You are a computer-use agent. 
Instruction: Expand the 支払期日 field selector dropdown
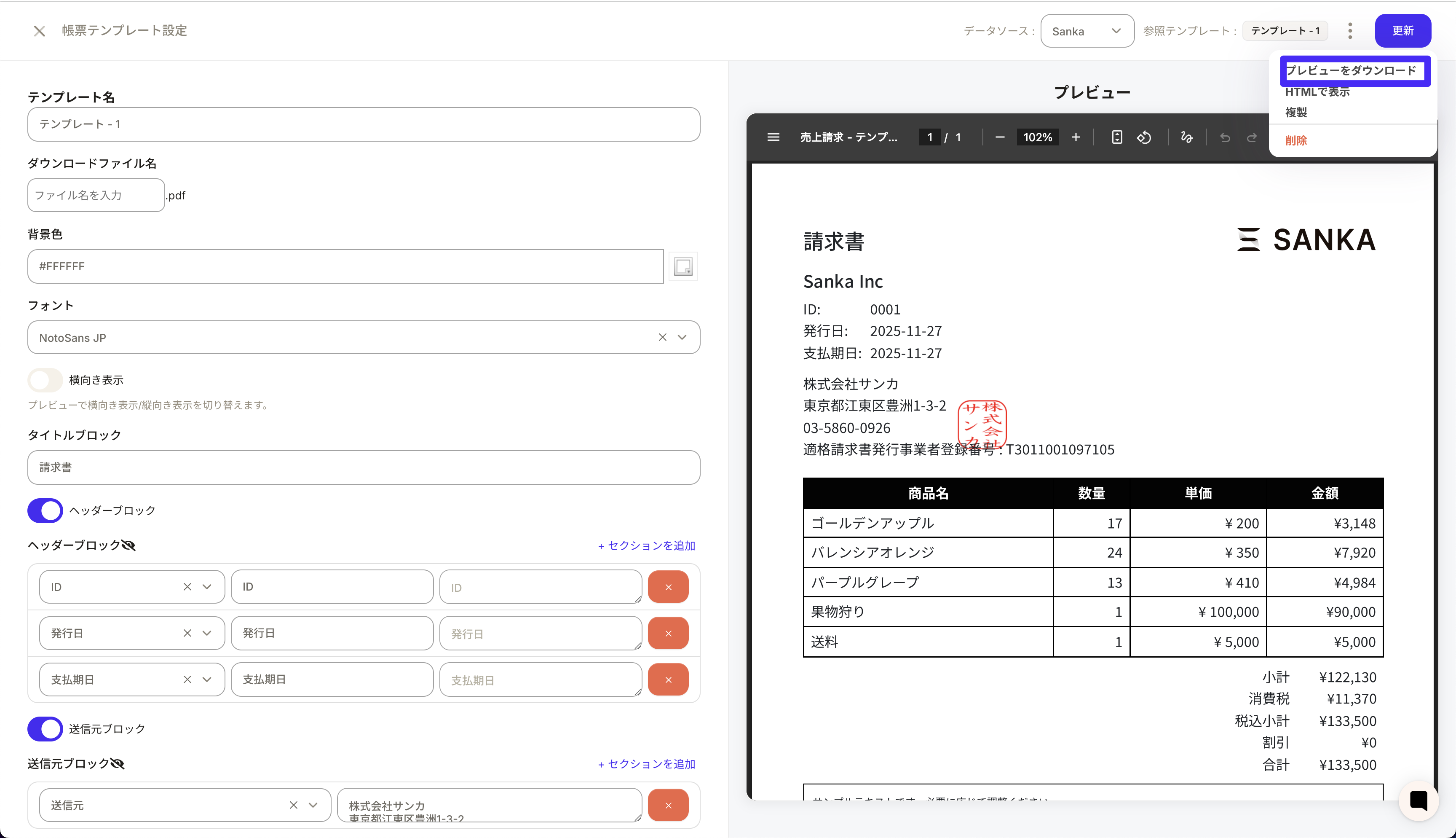pos(207,679)
